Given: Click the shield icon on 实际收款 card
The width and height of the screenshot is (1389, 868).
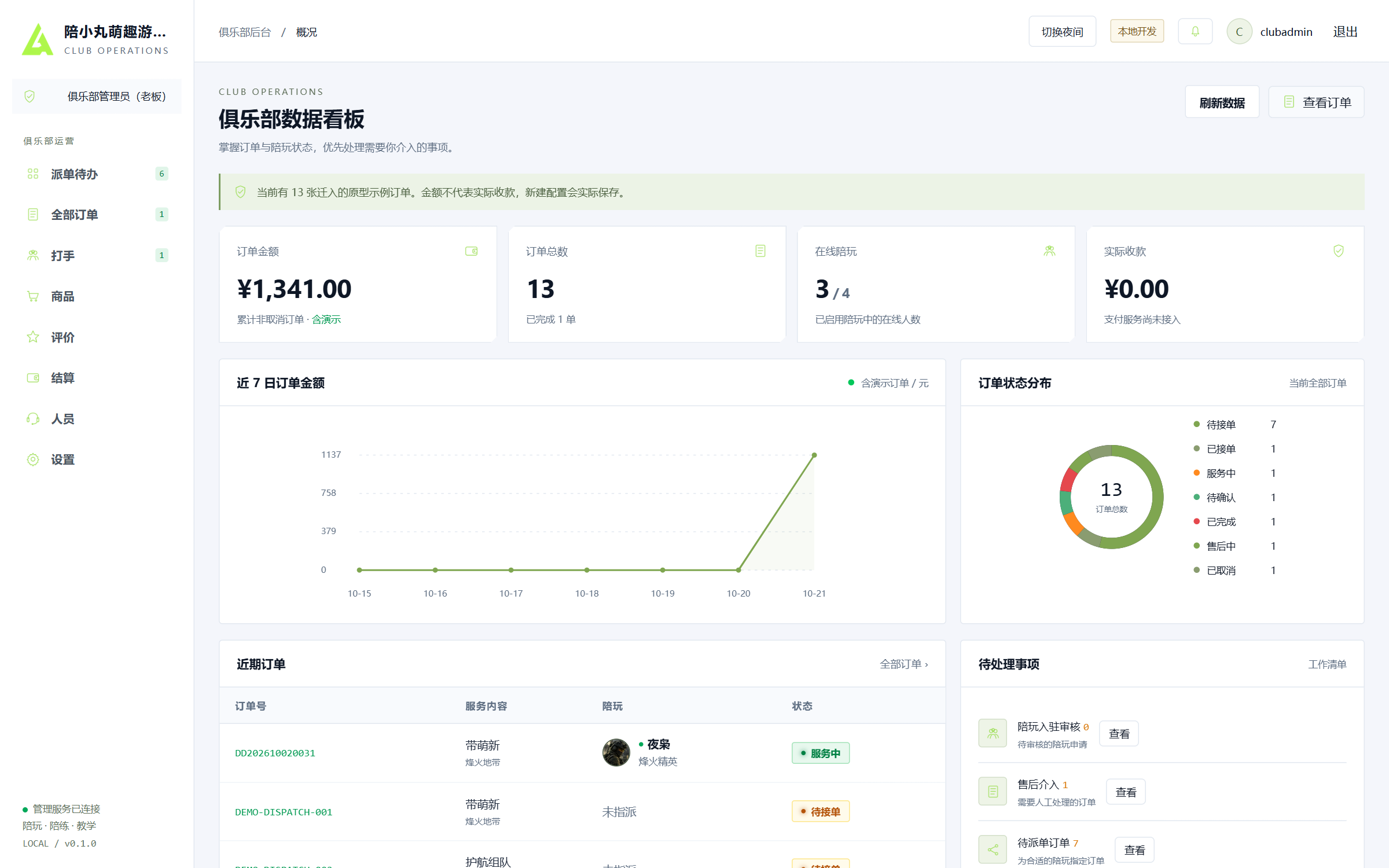Looking at the screenshot, I should pyautogui.click(x=1339, y=251).
